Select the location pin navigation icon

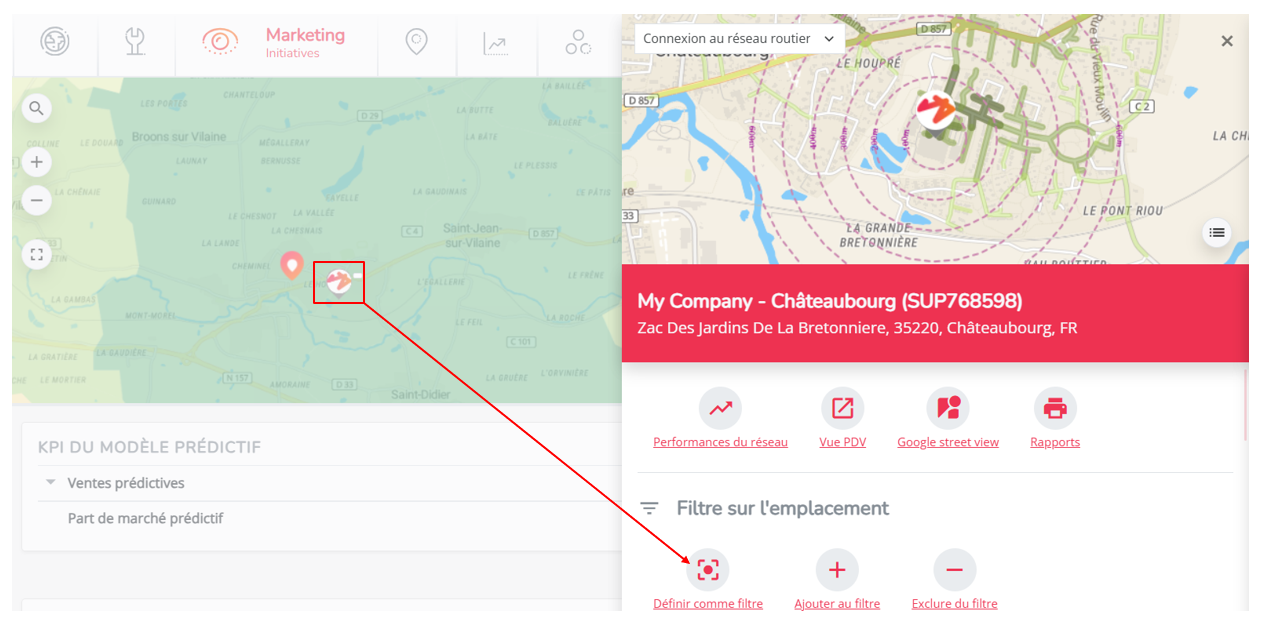417,42
